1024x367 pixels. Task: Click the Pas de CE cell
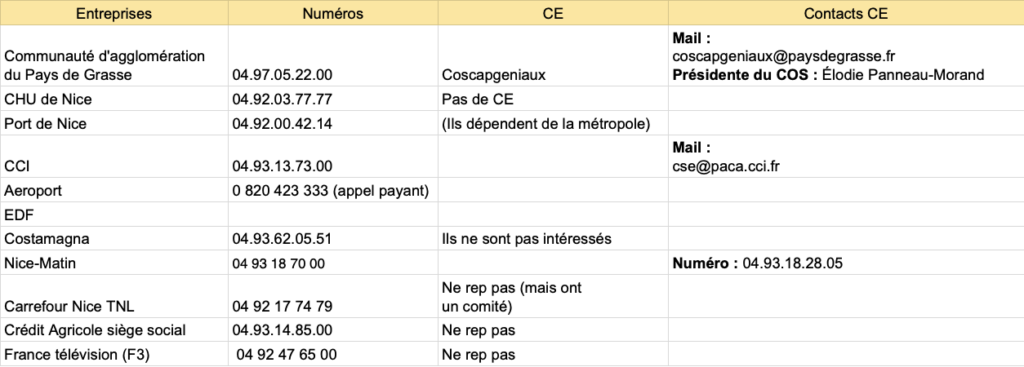click(553, 99)
